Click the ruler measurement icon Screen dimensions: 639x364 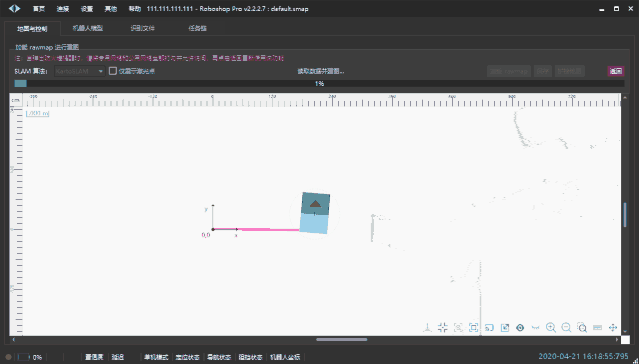(x=597, y=327)
